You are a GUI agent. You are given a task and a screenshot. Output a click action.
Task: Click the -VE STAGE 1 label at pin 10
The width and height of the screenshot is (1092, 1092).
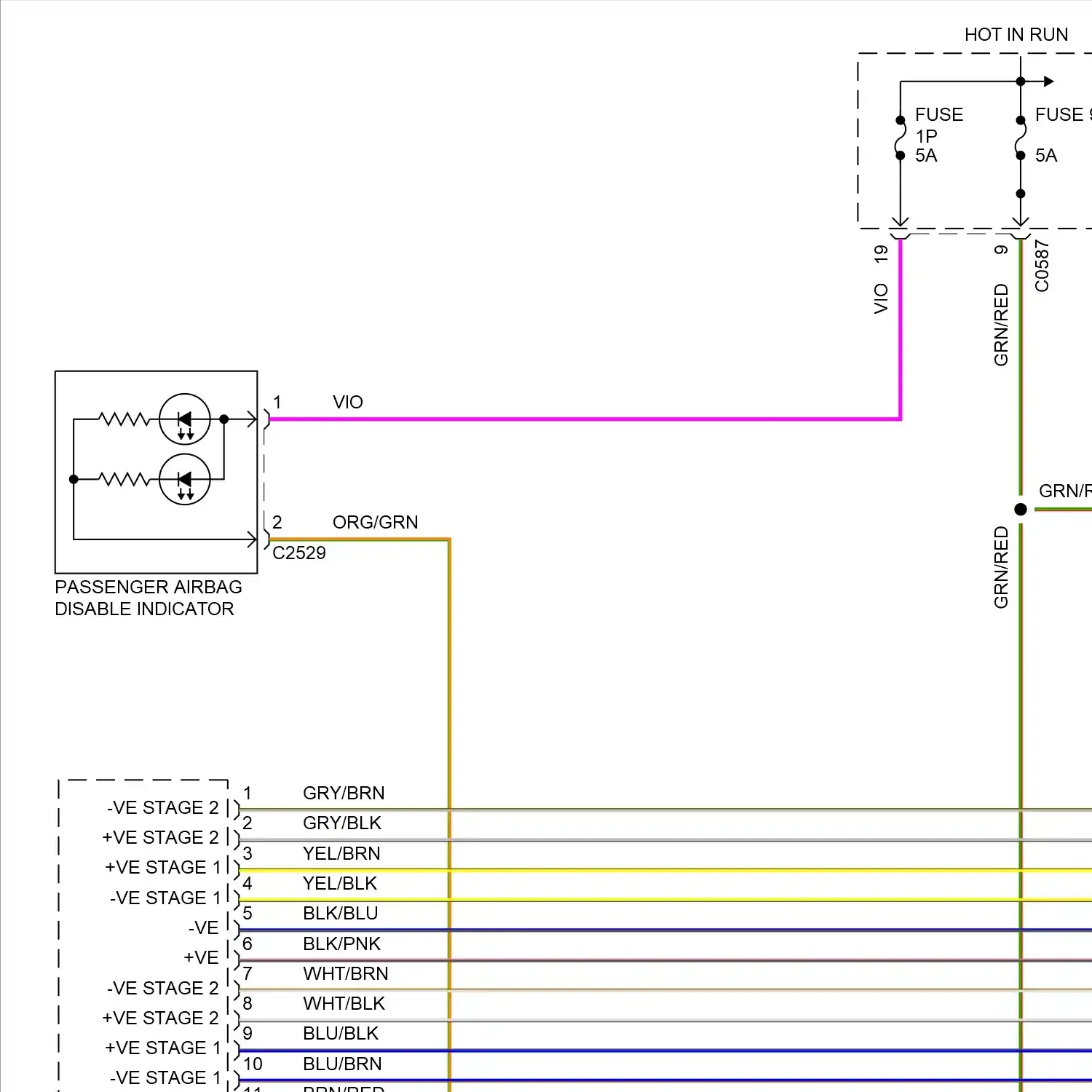tap(165, 1077)
